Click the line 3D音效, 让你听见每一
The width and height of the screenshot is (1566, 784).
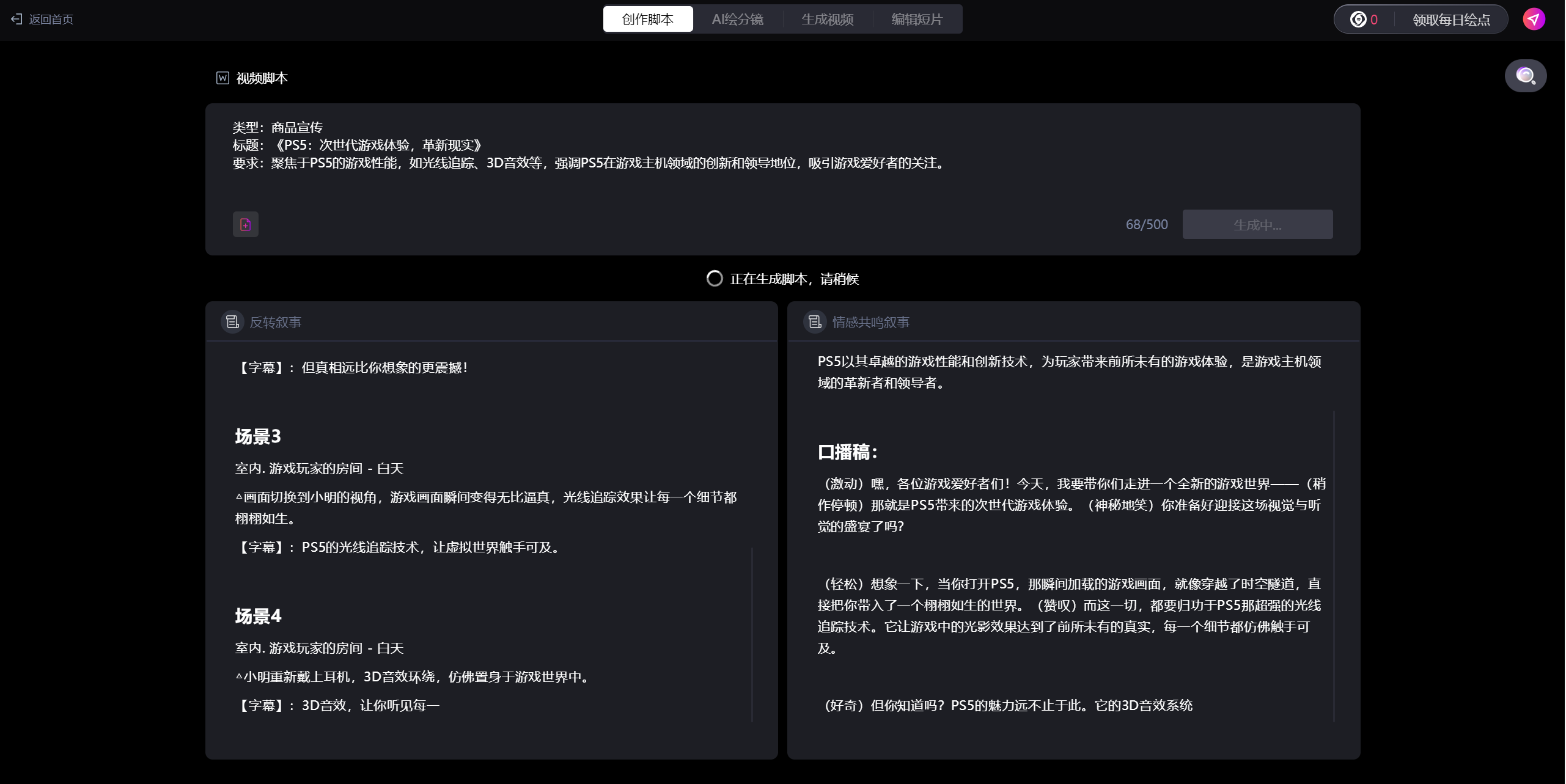tap(337, 705)
